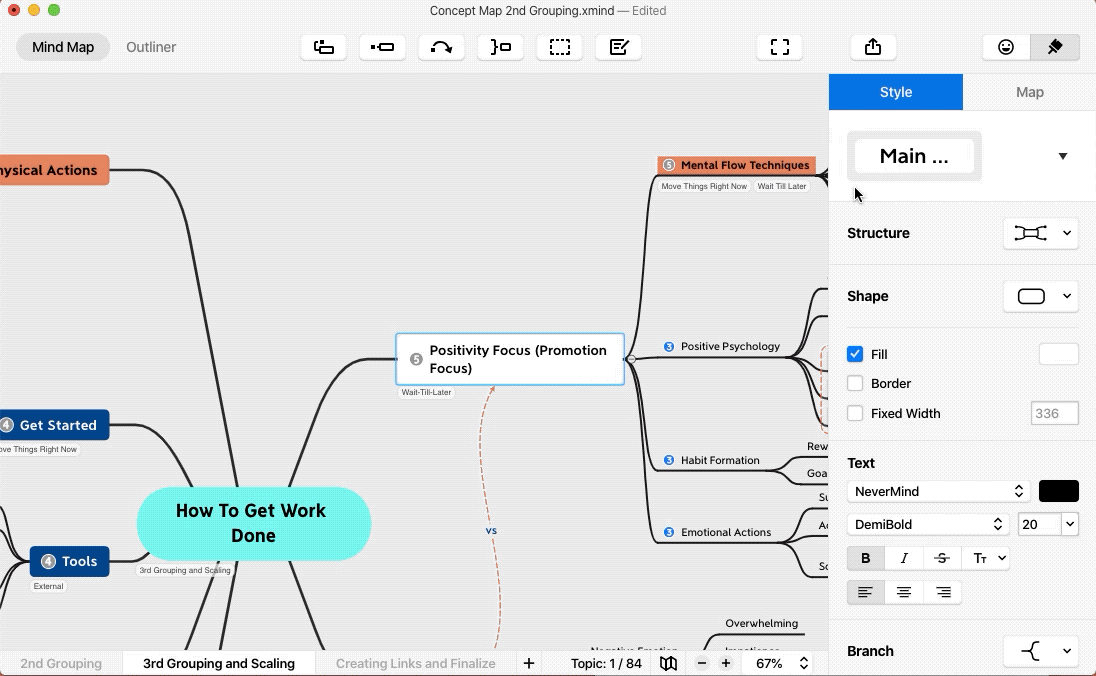
Task: Enter ZEN mode via the frame icon
Action: pos(779,46)
